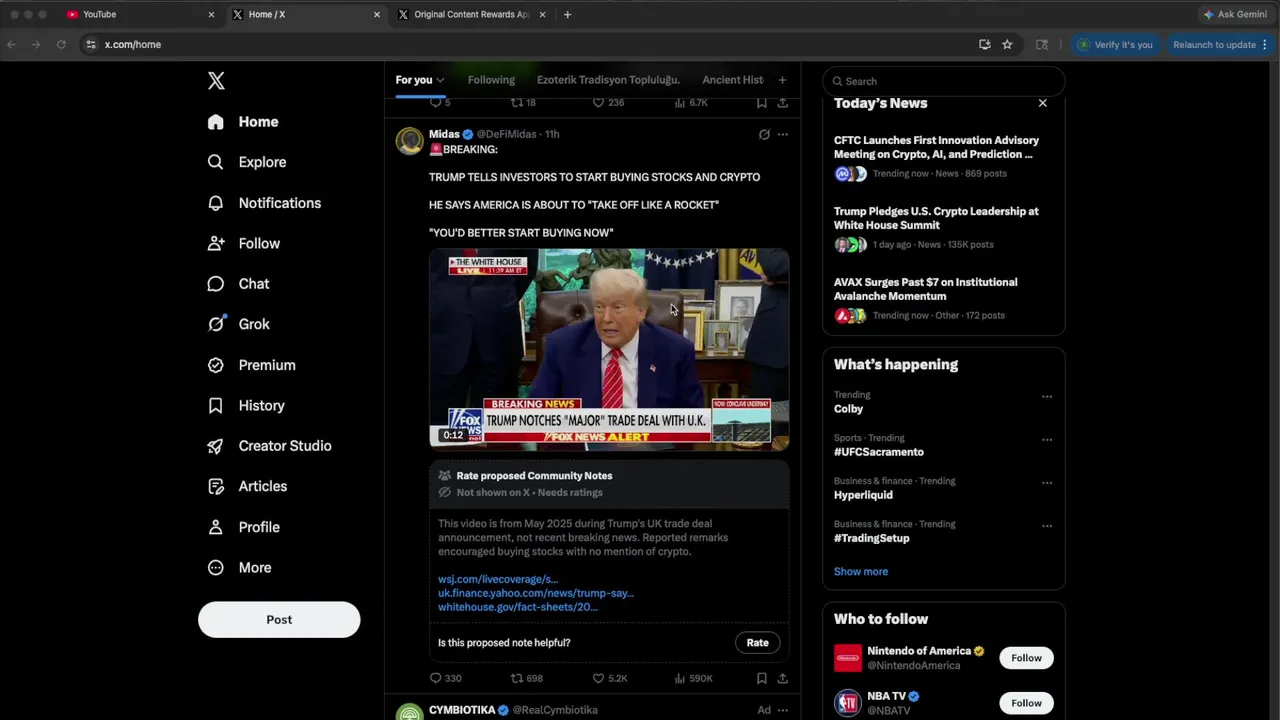Play the Trump Fox News video
The image size is (1280, 720).
[609, 348]
